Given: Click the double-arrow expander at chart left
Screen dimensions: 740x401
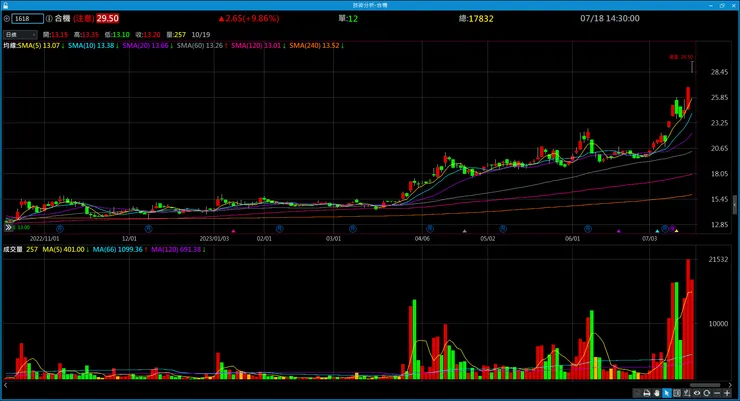Looking at the screenshot, I should [x=8, y=228].
